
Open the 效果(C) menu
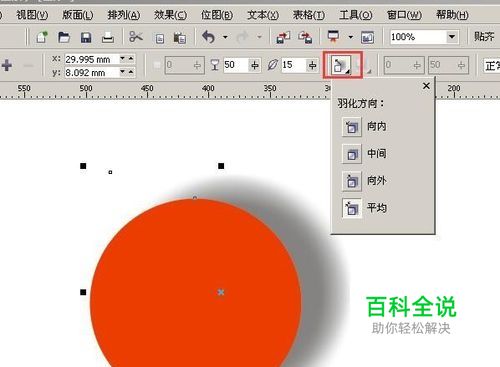(x=170, y=15)
